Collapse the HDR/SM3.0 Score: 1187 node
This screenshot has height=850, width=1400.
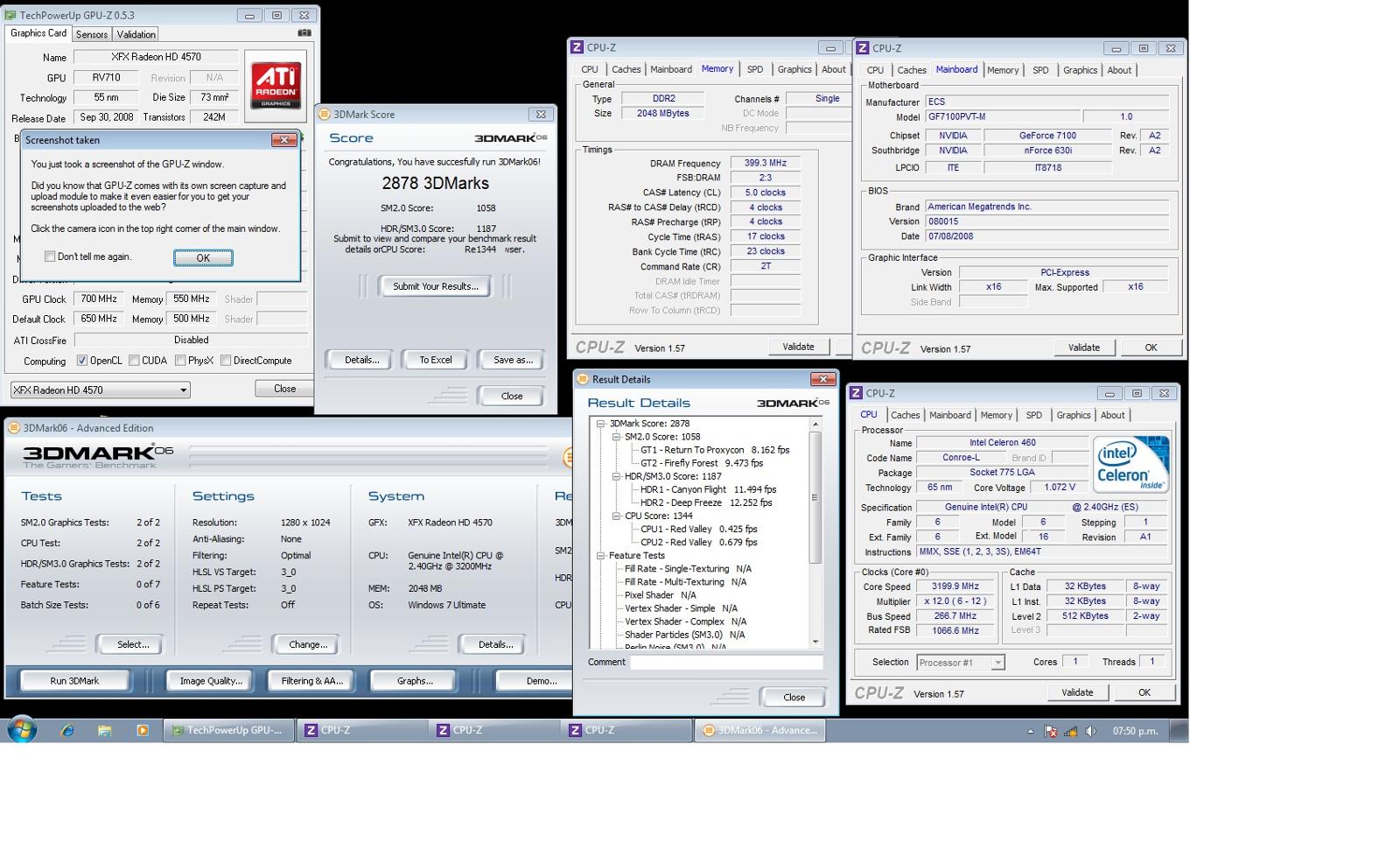[x=616, y=476]
